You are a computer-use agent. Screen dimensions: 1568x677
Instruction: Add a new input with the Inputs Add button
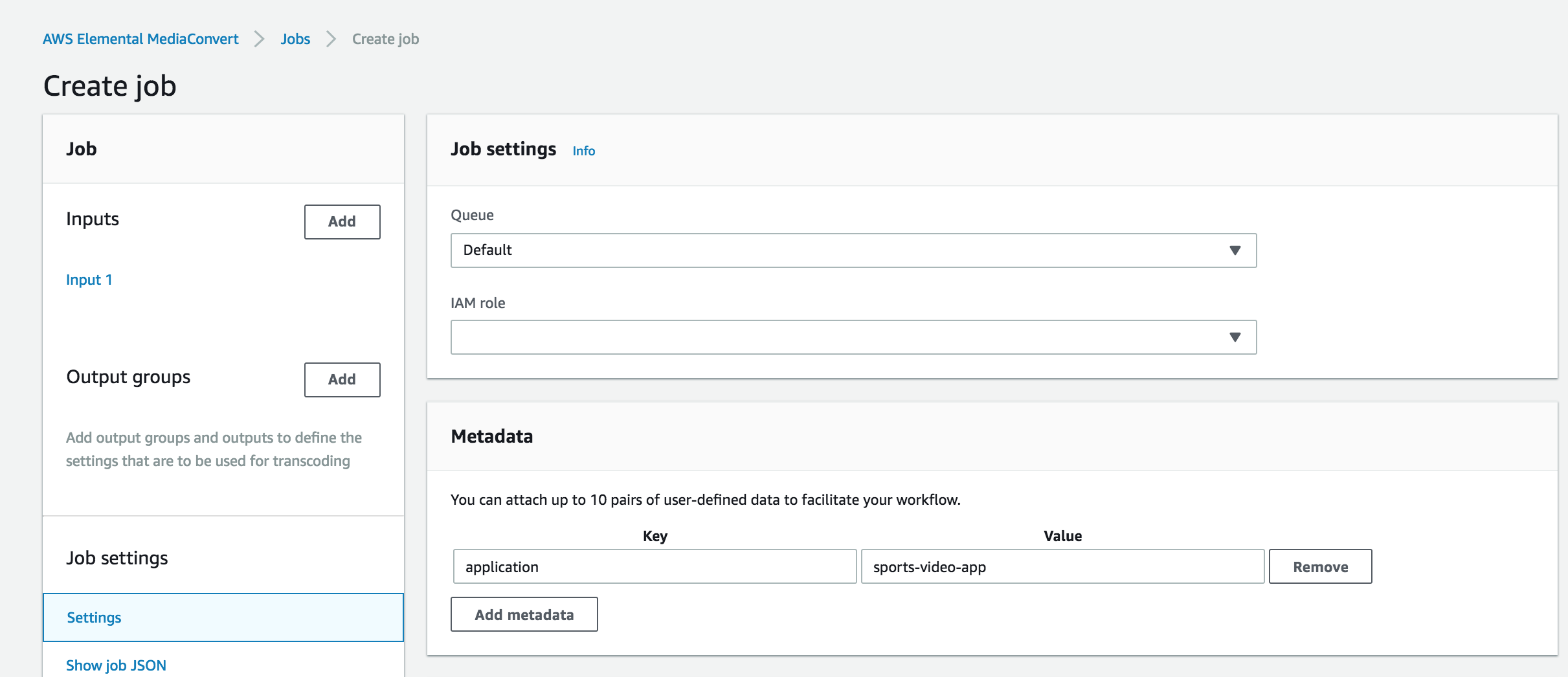tap(342, 222)
